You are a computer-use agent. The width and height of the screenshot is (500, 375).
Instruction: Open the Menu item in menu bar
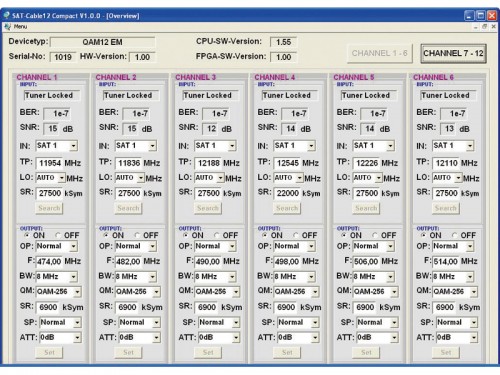20,26
